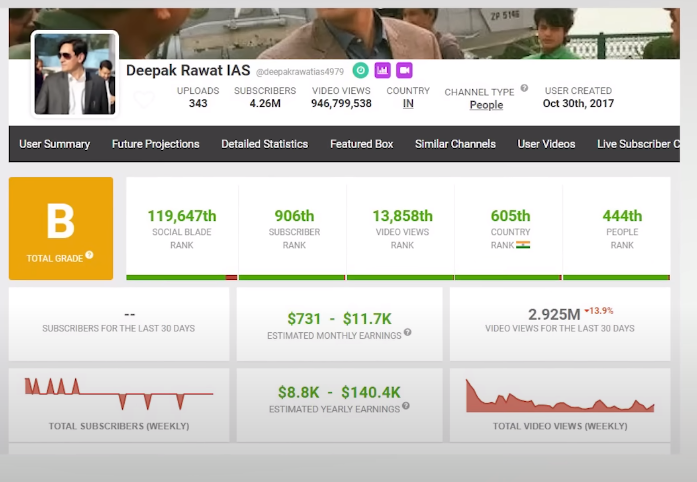
Task: Click the Channel Type help question mark
Action: tap(525, 88)
